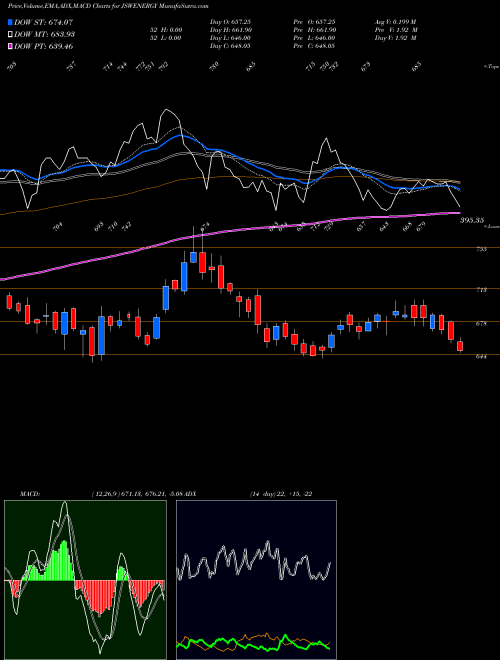Click the 'Pre C: 648.05' value
The height and width of the screenshot is (660, 500).
tap(314, 46)
